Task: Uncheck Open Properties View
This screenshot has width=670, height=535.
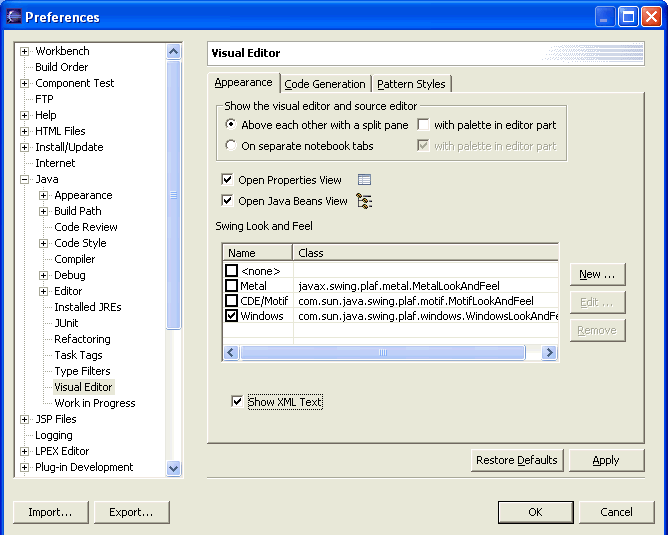Action: pos(228,181)
